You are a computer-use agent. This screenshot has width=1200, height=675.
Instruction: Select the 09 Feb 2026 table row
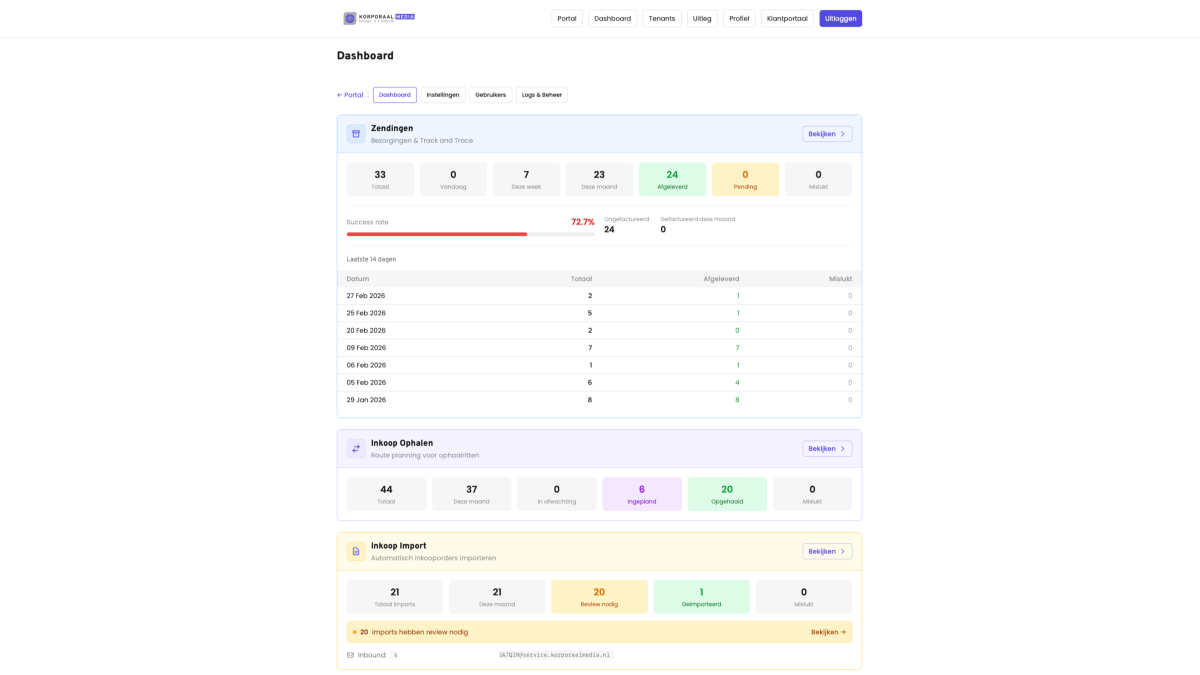(x=599, y=348)
